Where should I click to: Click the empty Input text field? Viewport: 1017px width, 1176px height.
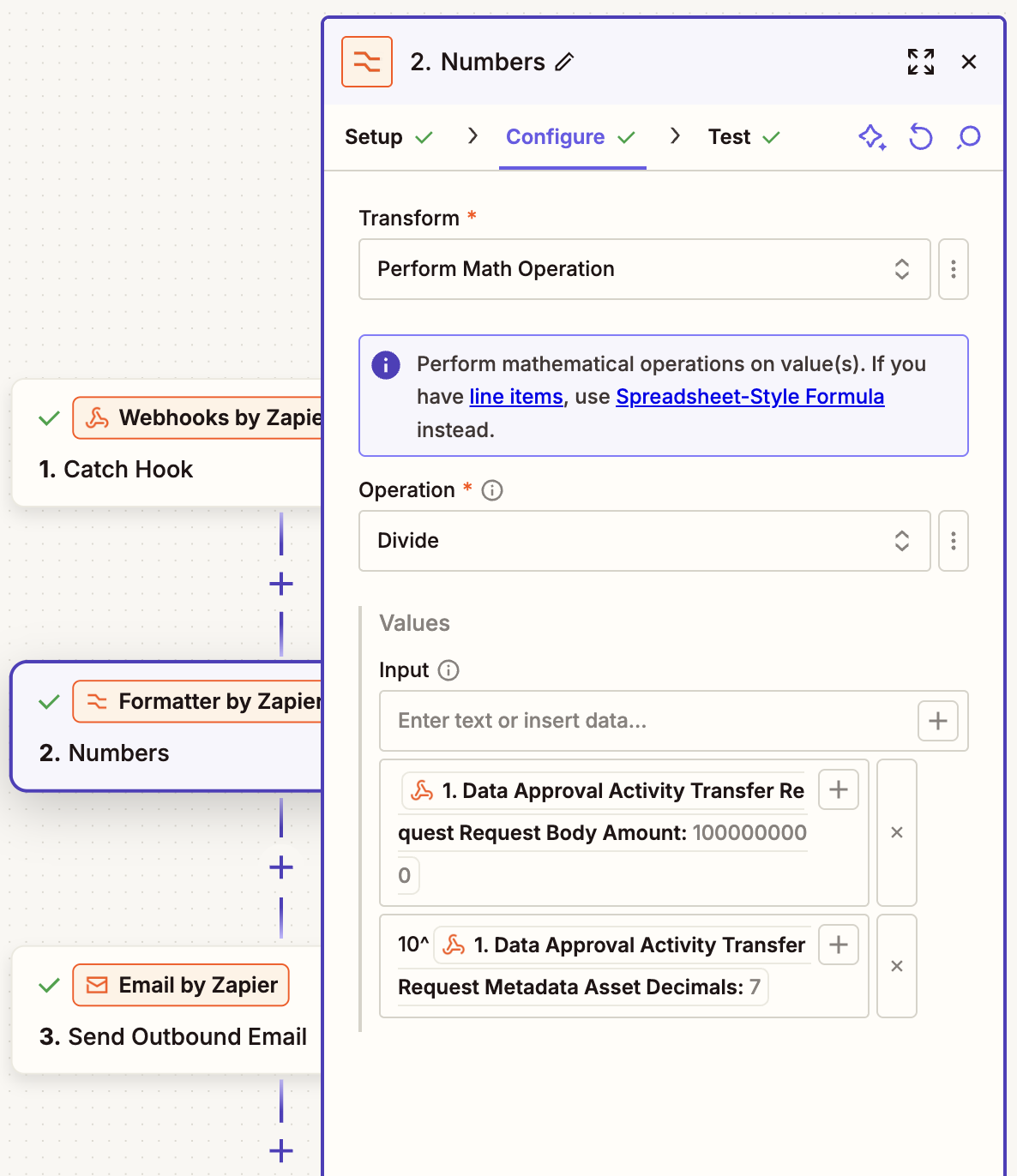tap(648, 721)
